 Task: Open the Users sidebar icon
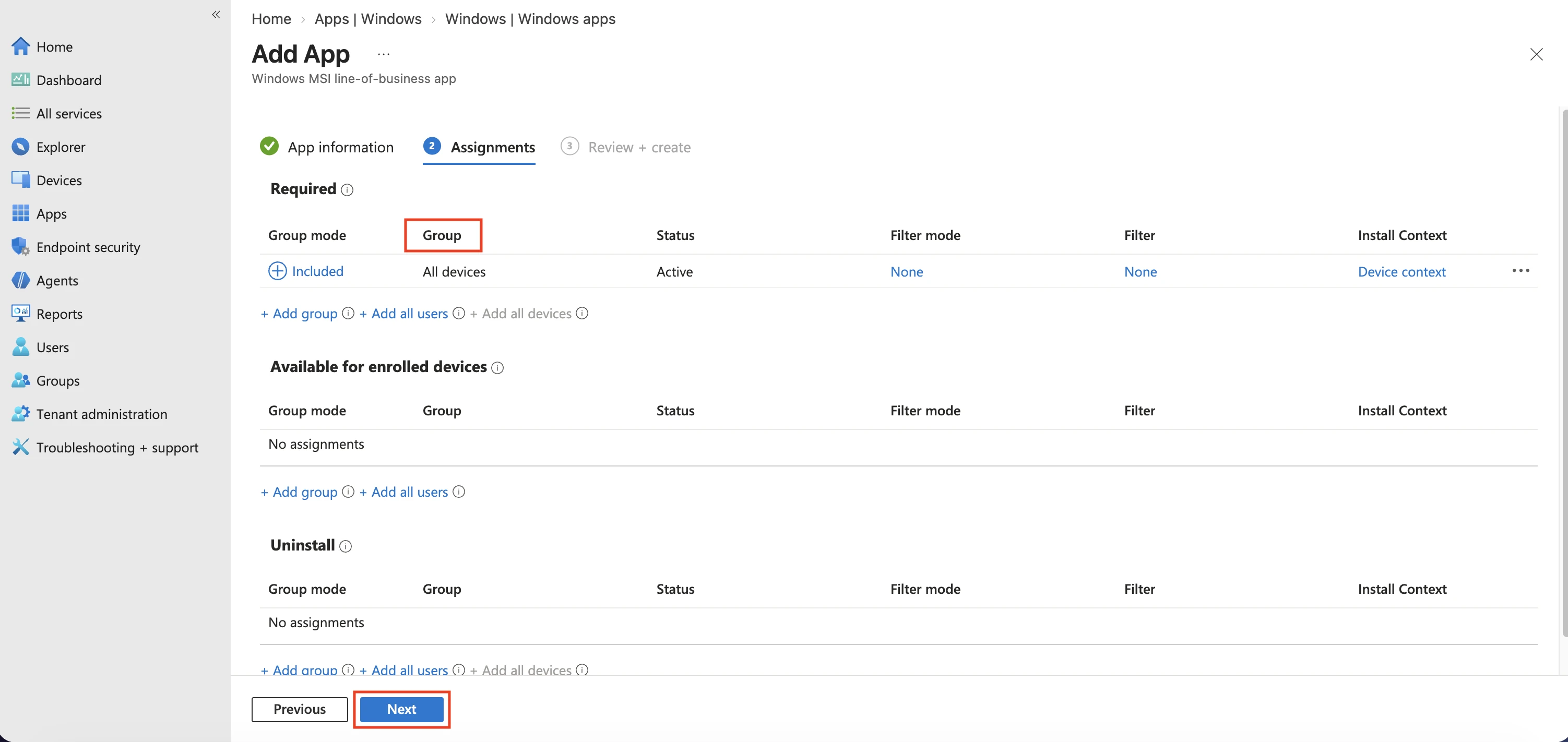click(21, 347)
